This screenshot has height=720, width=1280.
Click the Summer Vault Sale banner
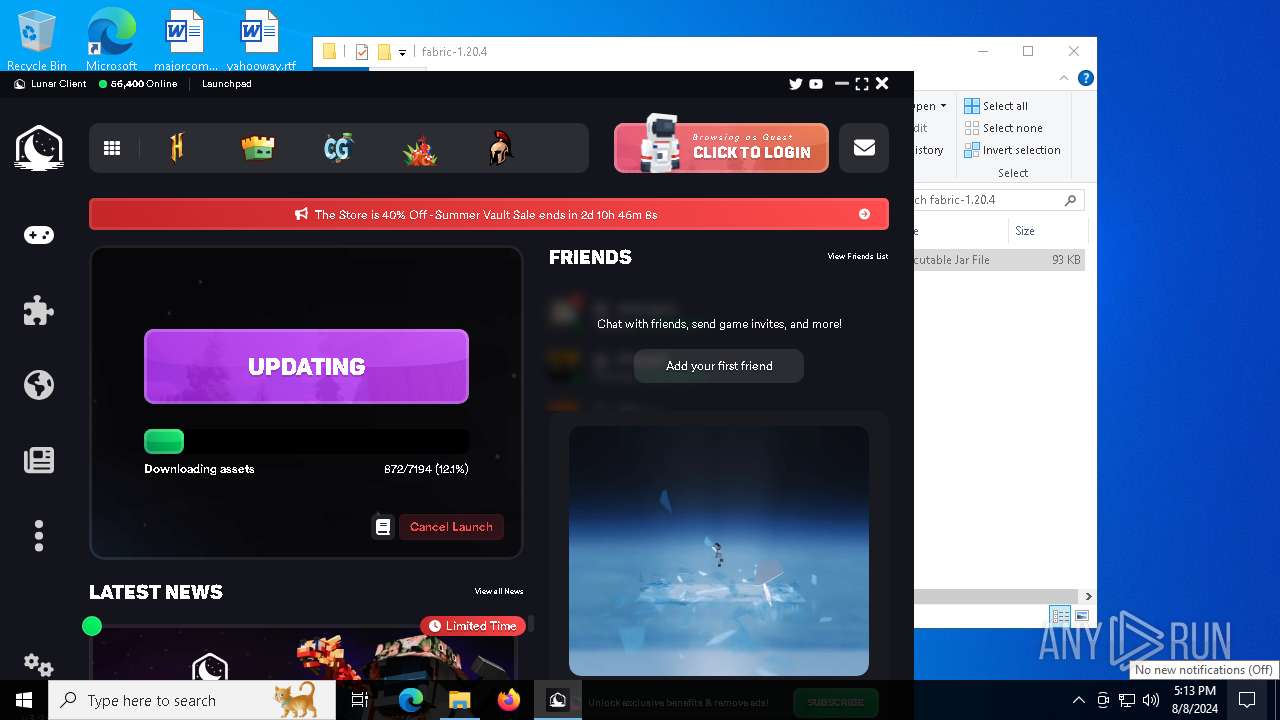click(489, 214)
